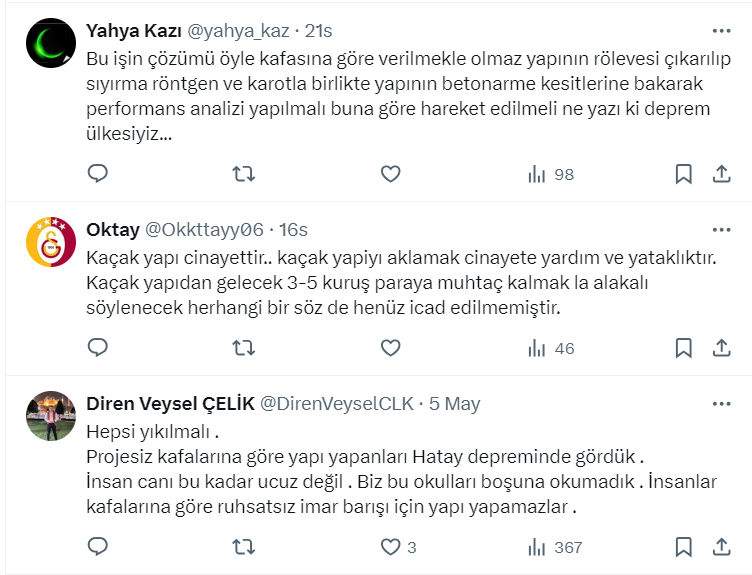The width and height of the screenshot is (752, 575).
Task: Open the @Okkttayy06 profile handle
Action: click(x=205, y=230)
